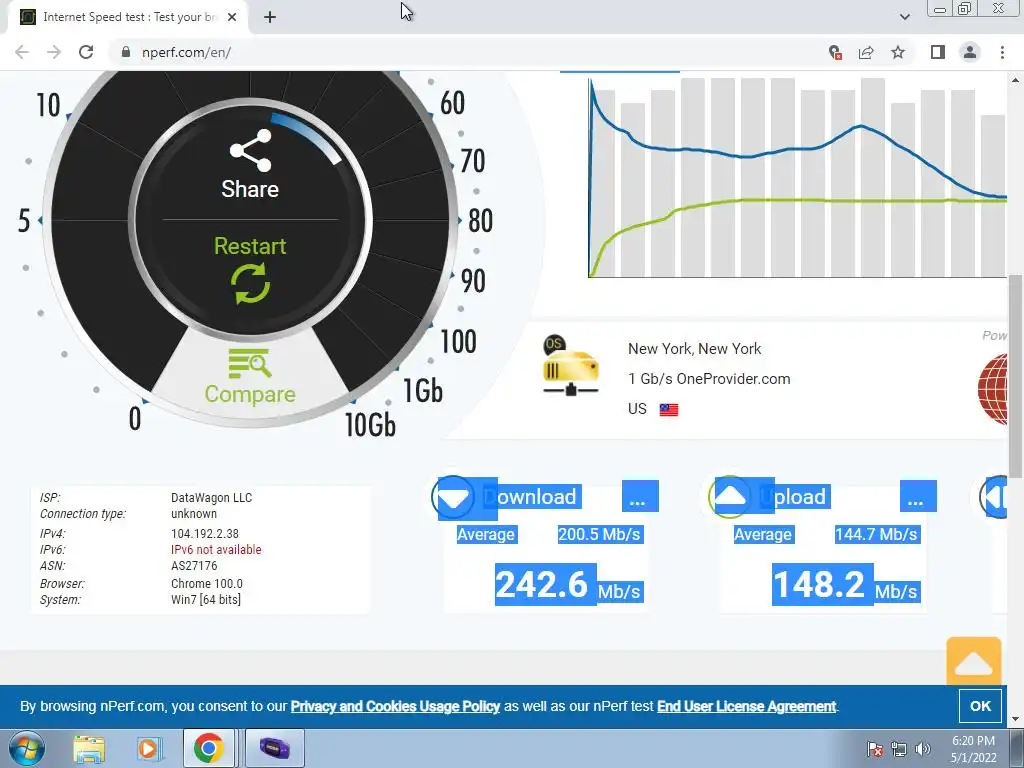
Task: Open a new browser tab
Action: (x=270, y=17)
